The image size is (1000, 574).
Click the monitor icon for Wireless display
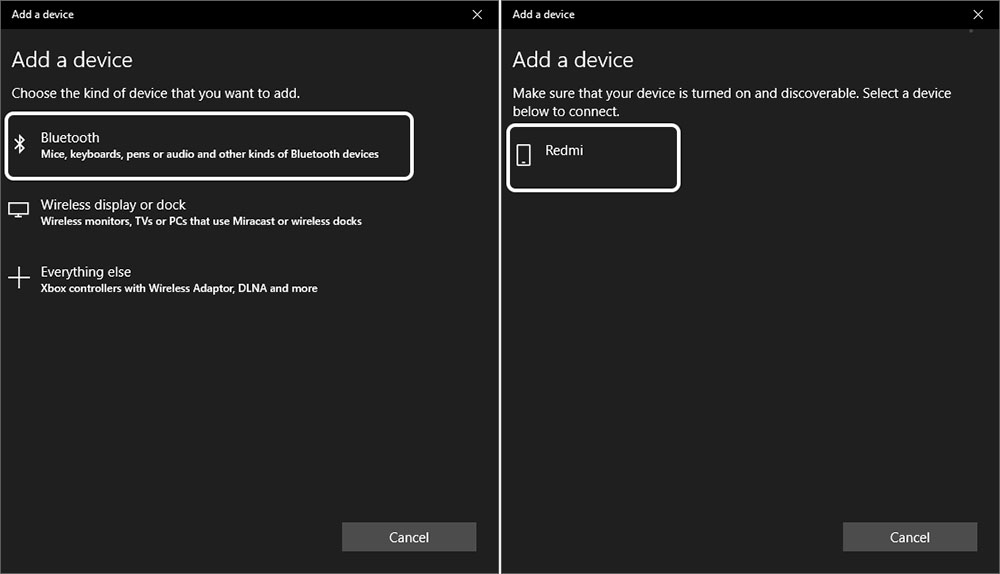click(19, 211)
